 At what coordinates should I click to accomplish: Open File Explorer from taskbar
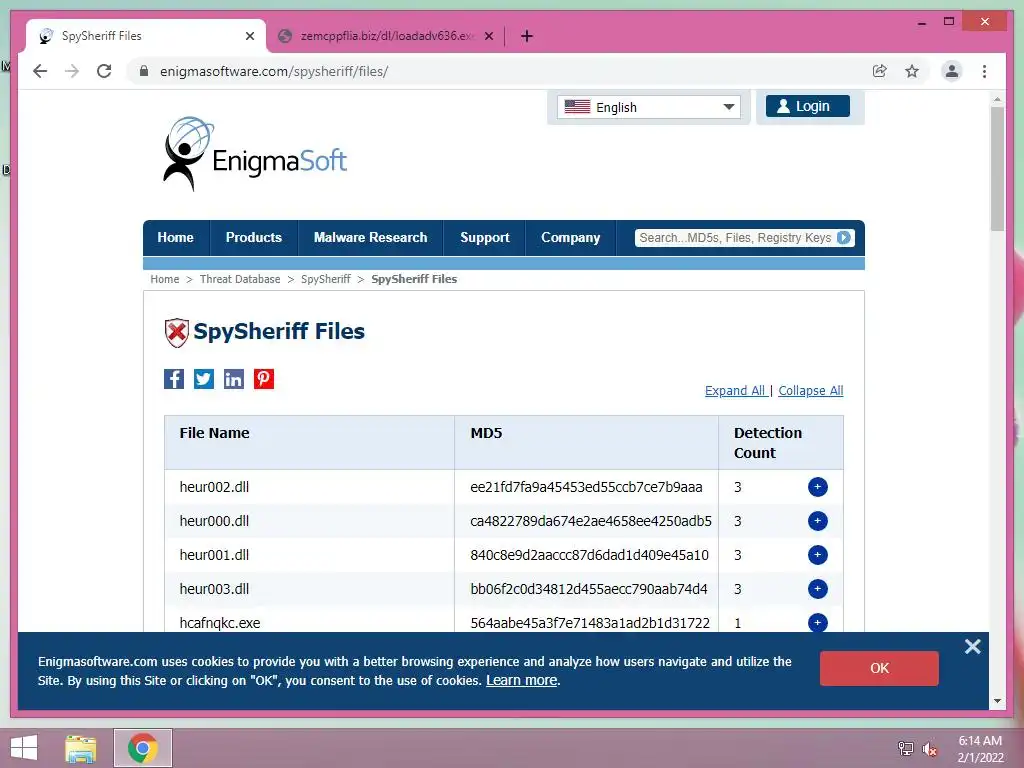pos(80,748)
